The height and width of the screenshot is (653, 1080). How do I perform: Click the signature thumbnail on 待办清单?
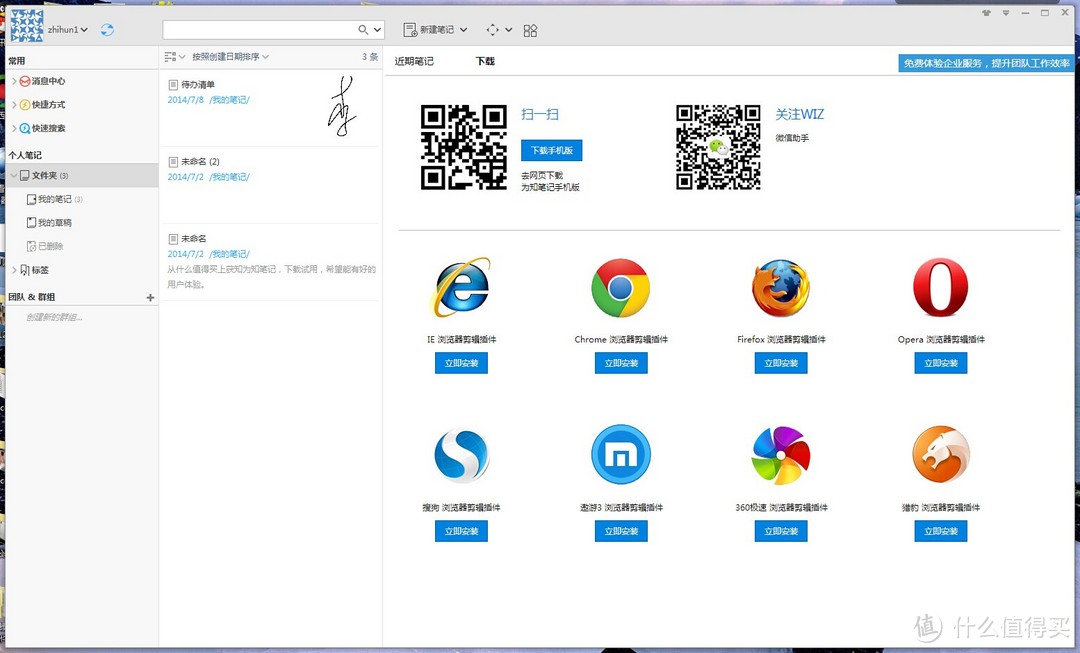tap(342, 106)
